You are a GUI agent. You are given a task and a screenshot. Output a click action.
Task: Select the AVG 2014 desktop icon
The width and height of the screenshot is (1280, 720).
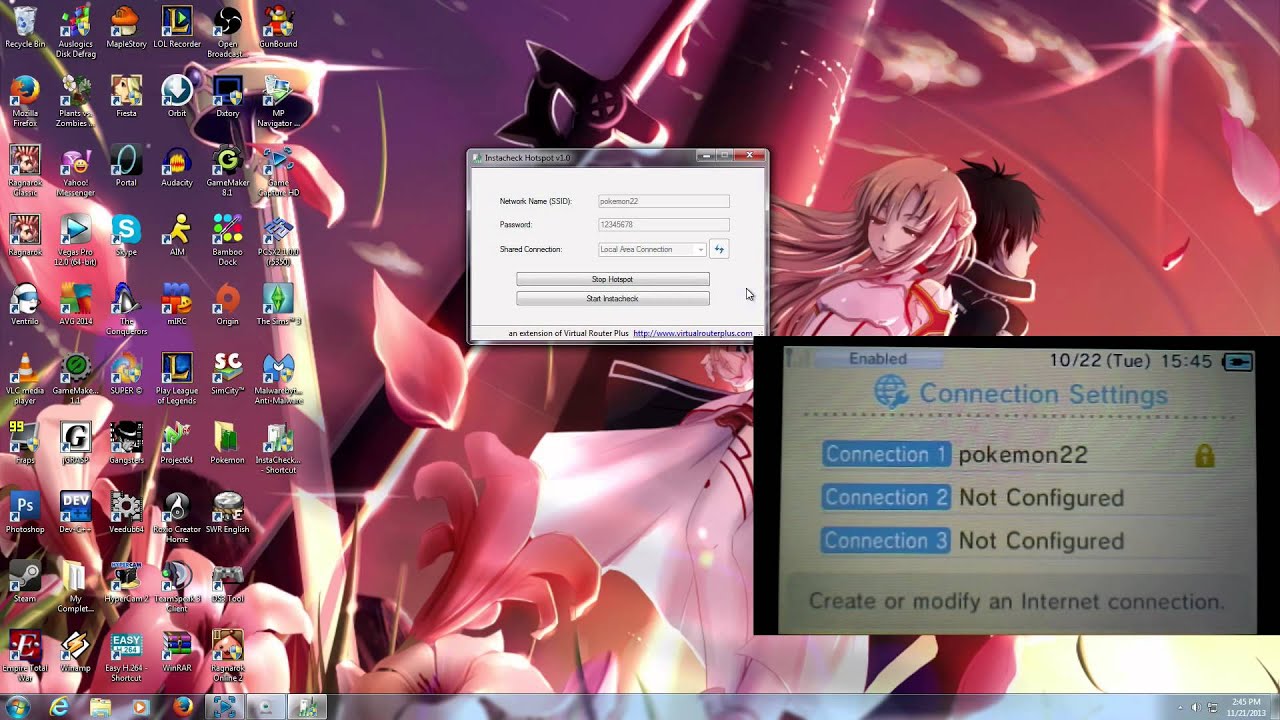click(x=76, y=304)
